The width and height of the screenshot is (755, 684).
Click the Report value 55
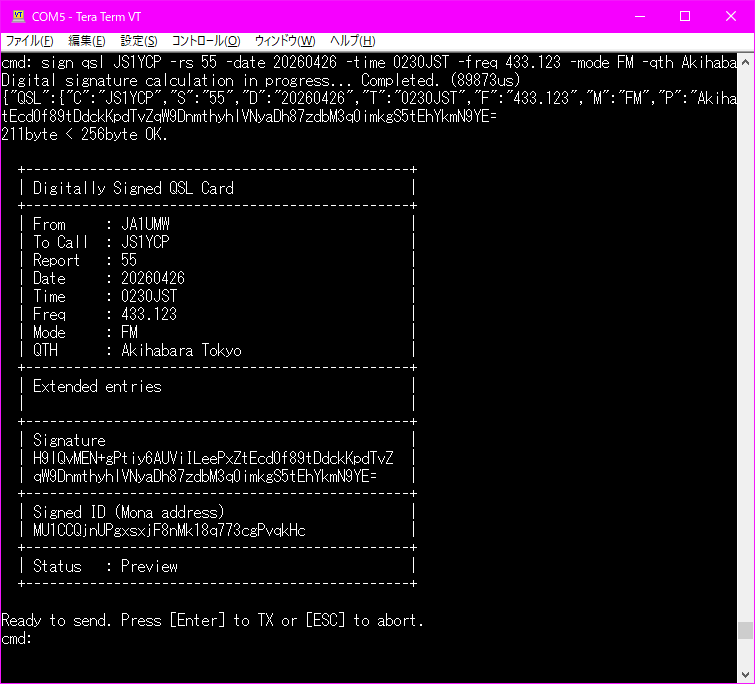click(x=129, y=260)
